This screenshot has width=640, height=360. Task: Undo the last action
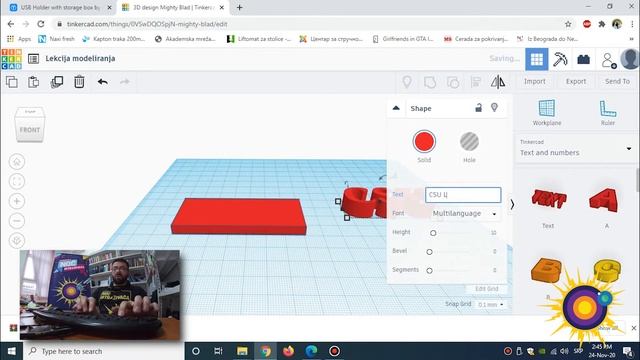click(102, 82)
